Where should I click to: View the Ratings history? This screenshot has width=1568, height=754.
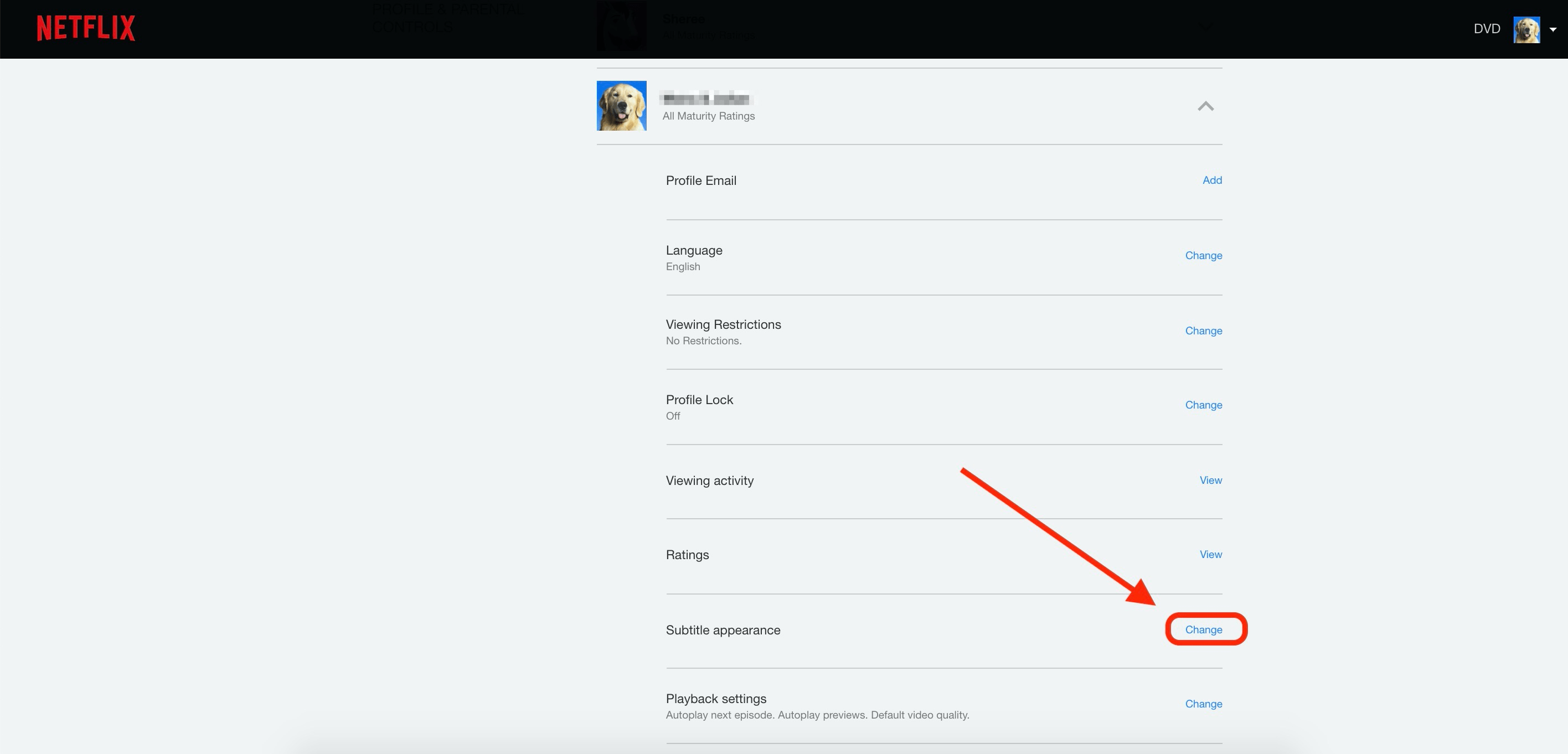click(x=1210, y=554)
